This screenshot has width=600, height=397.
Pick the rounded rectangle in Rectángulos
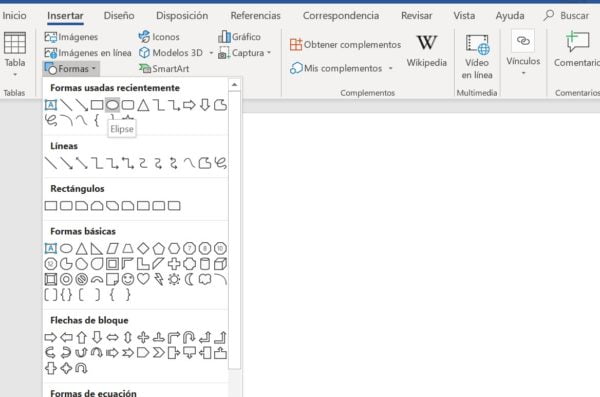66,206
